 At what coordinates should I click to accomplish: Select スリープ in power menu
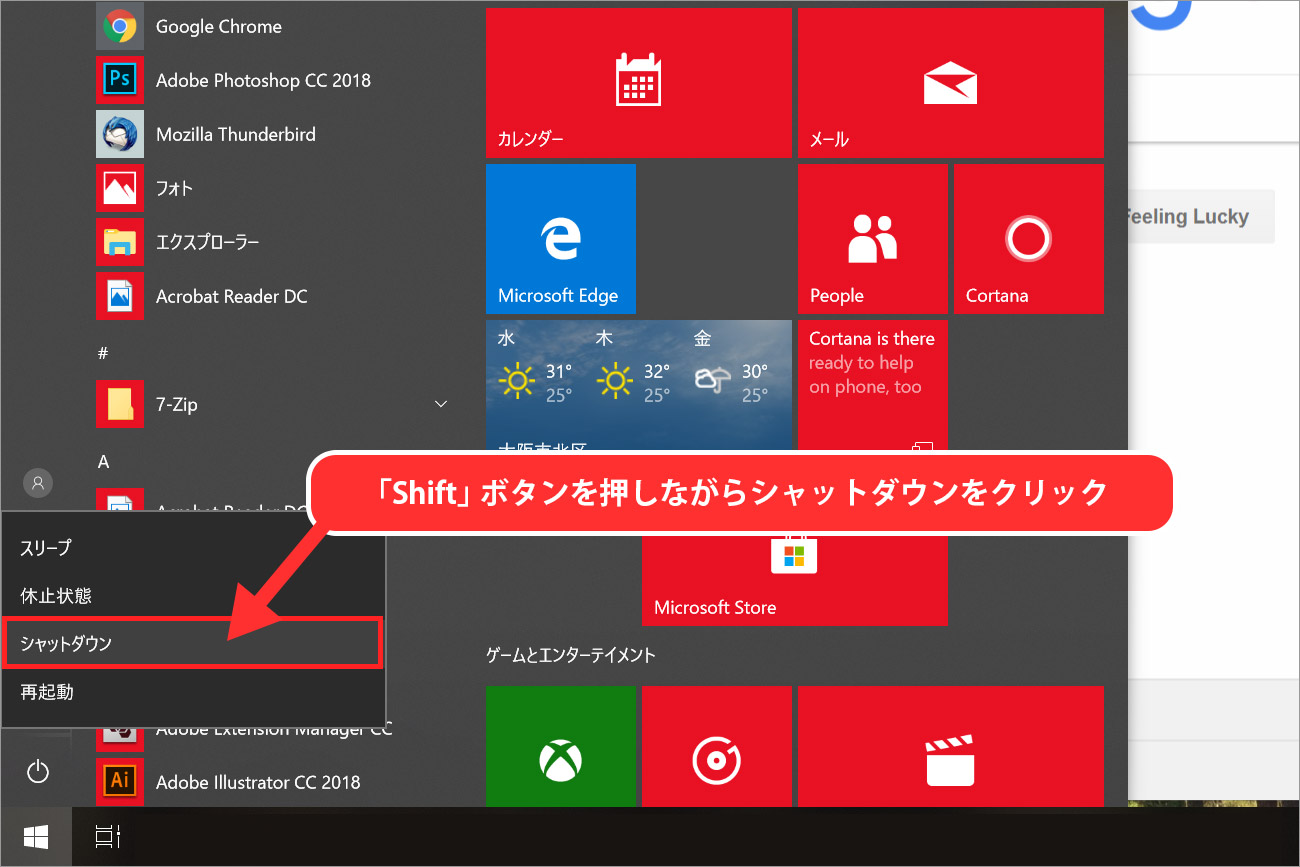point(194,548)
